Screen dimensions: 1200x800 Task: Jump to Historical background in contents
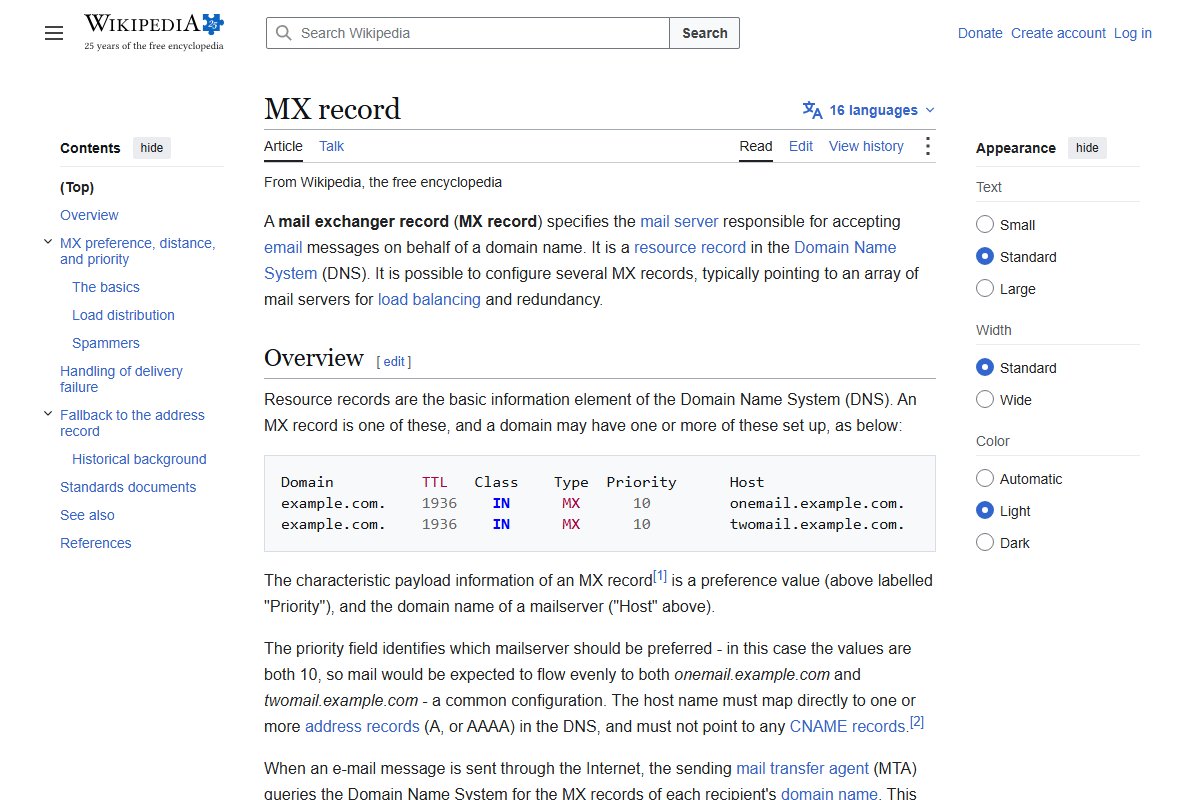[x=139, y=459]
